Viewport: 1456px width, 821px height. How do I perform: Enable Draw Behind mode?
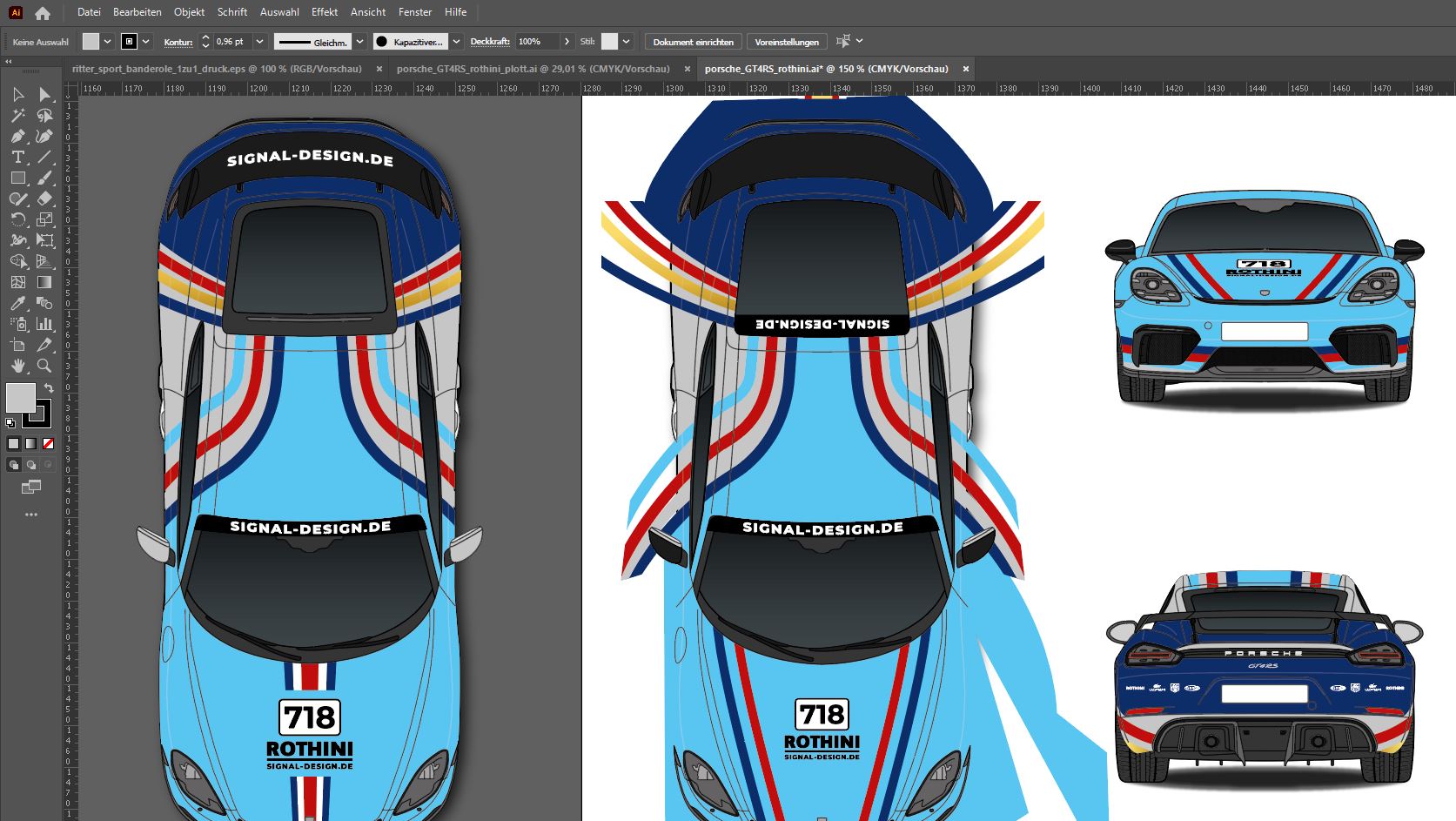[31, 465]
